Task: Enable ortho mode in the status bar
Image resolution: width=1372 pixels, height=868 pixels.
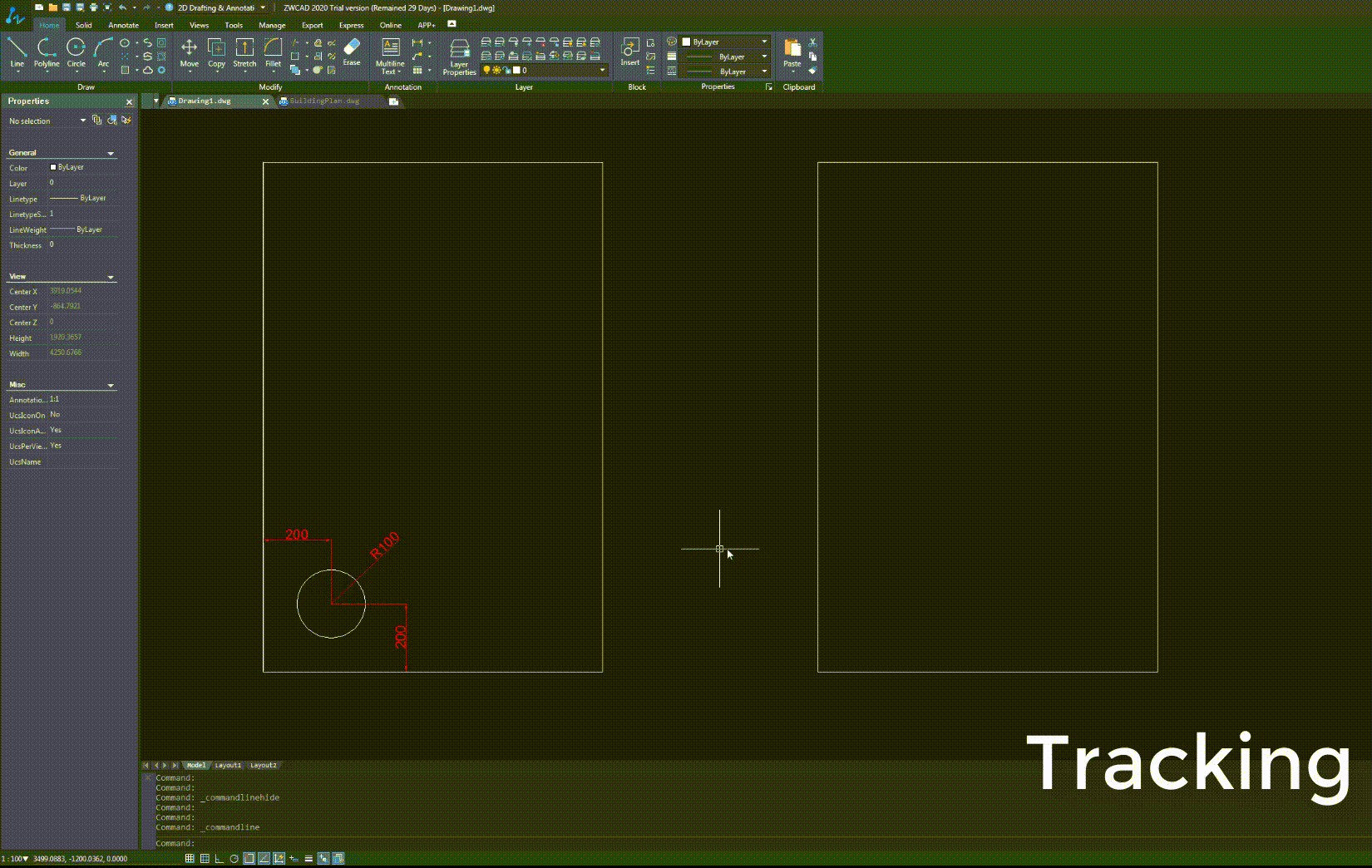Action: pos(220,857)
